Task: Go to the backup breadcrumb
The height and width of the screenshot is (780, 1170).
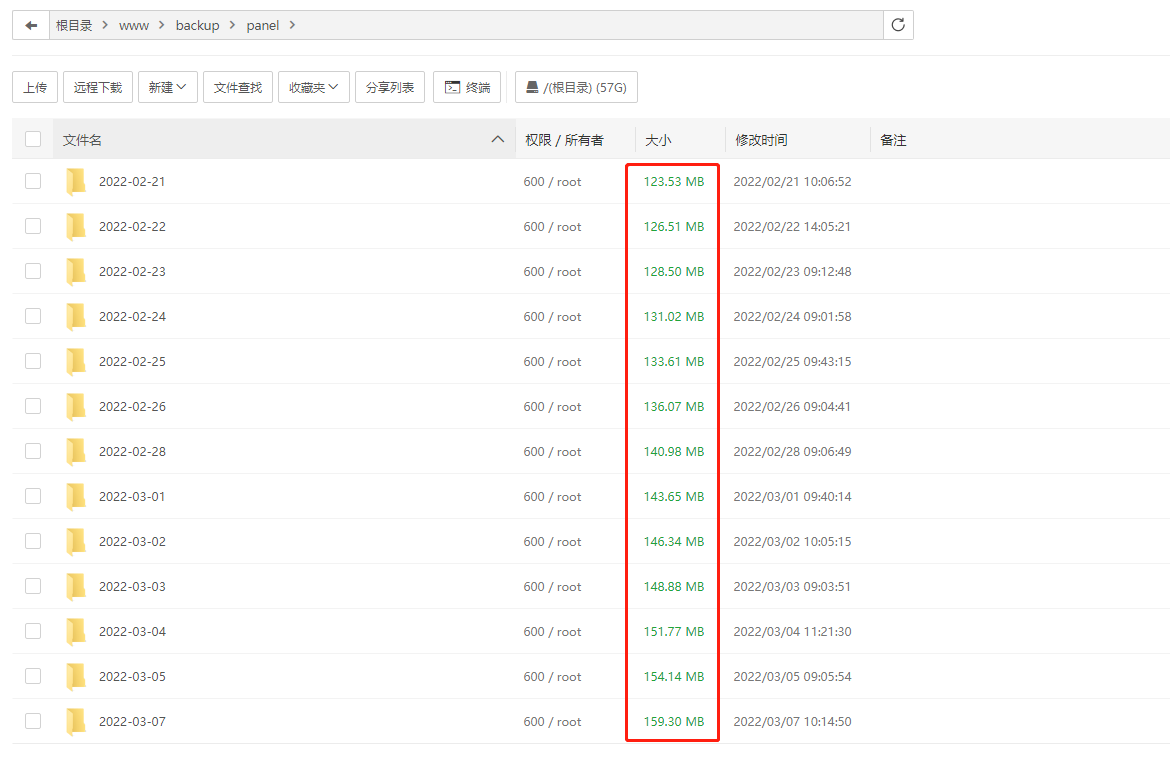Action: [x=197, y=25]
